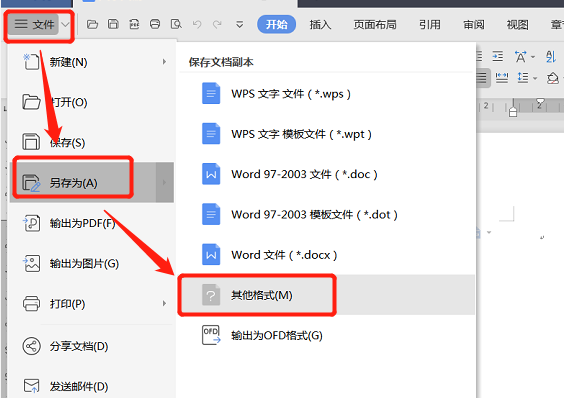
Task: Click the 另存为 save-as pencil icon
Action: pos(31,182)
